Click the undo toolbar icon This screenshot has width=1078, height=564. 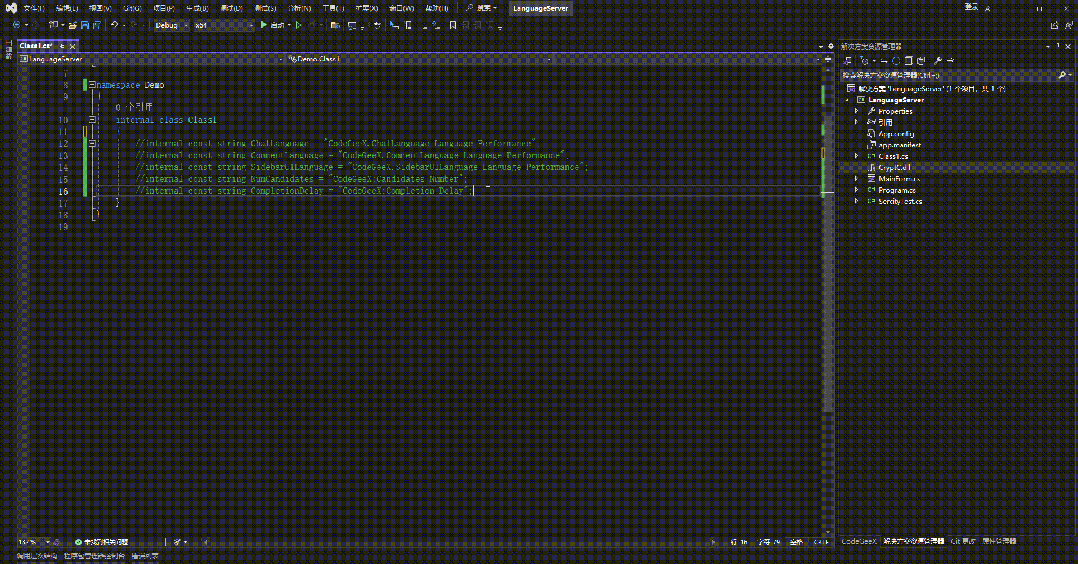point(114,25)
